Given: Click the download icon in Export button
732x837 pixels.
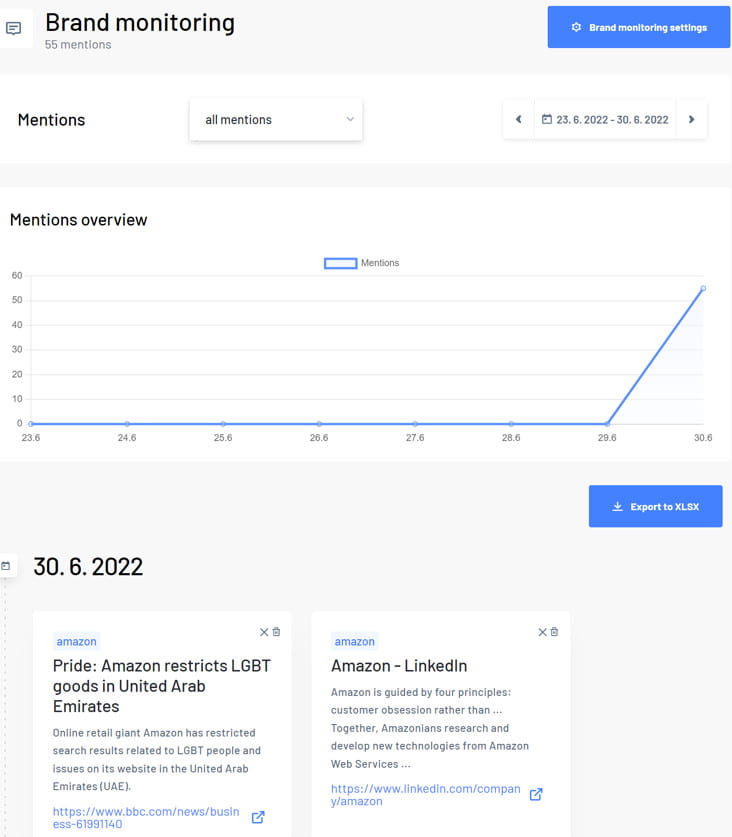Looking at the screenshot, I should point(617,506).
